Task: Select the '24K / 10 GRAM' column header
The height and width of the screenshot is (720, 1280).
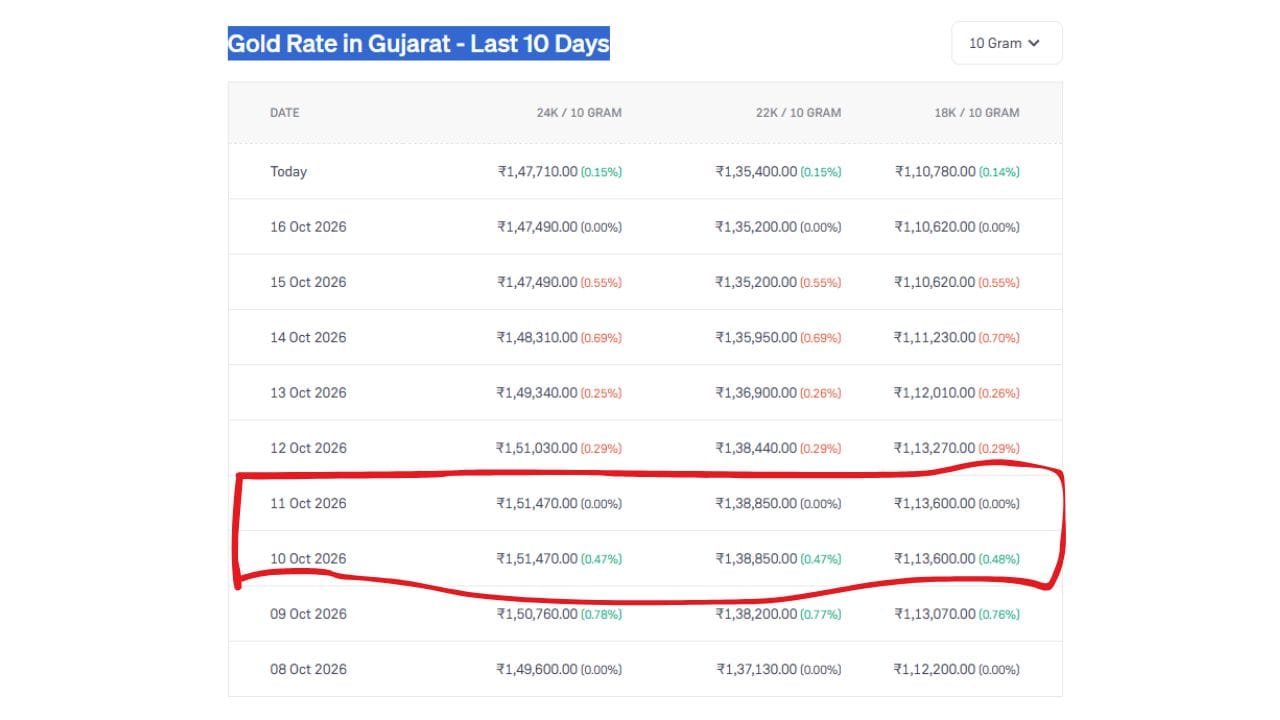Action: tap(579, 113)
